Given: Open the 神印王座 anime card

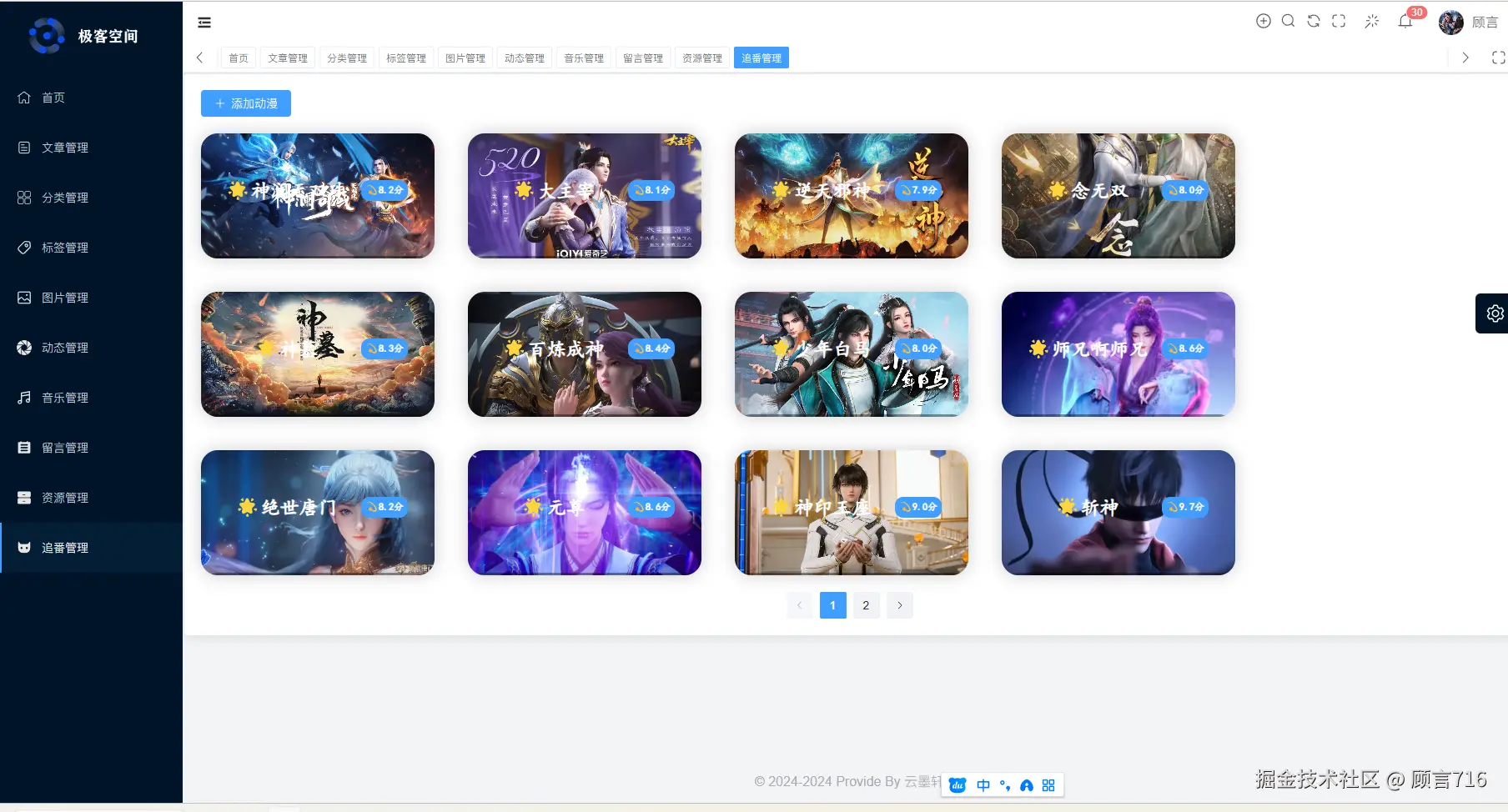Looking at the screenshot, I should [x=852, y=513].
